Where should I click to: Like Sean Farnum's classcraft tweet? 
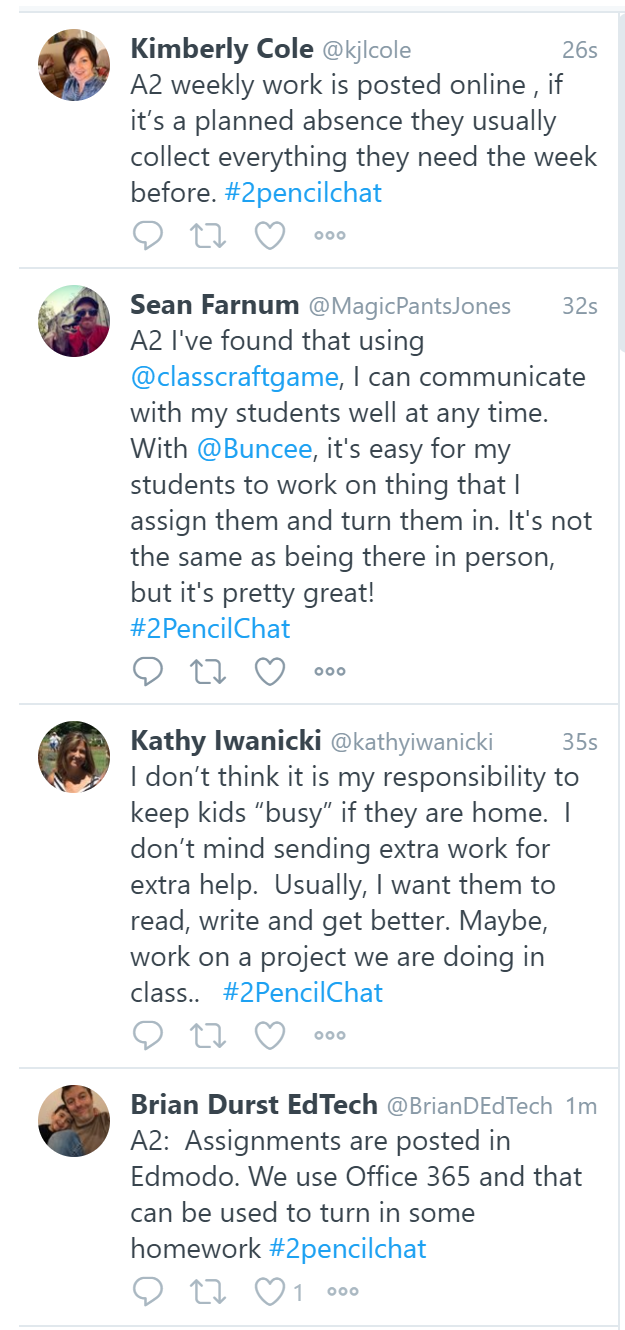[270, 672]
